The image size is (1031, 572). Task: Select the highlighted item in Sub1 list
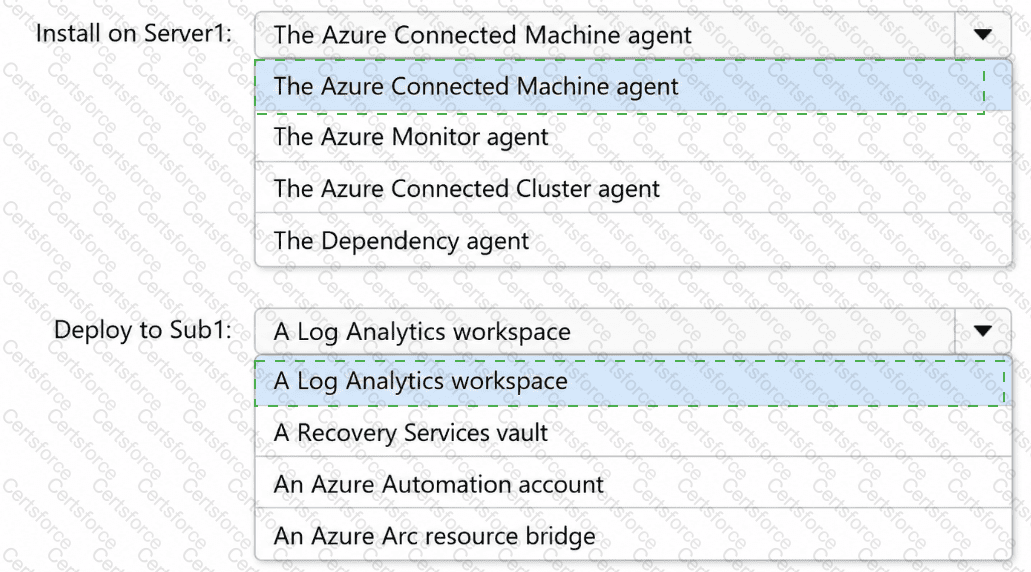click(633, 381)
